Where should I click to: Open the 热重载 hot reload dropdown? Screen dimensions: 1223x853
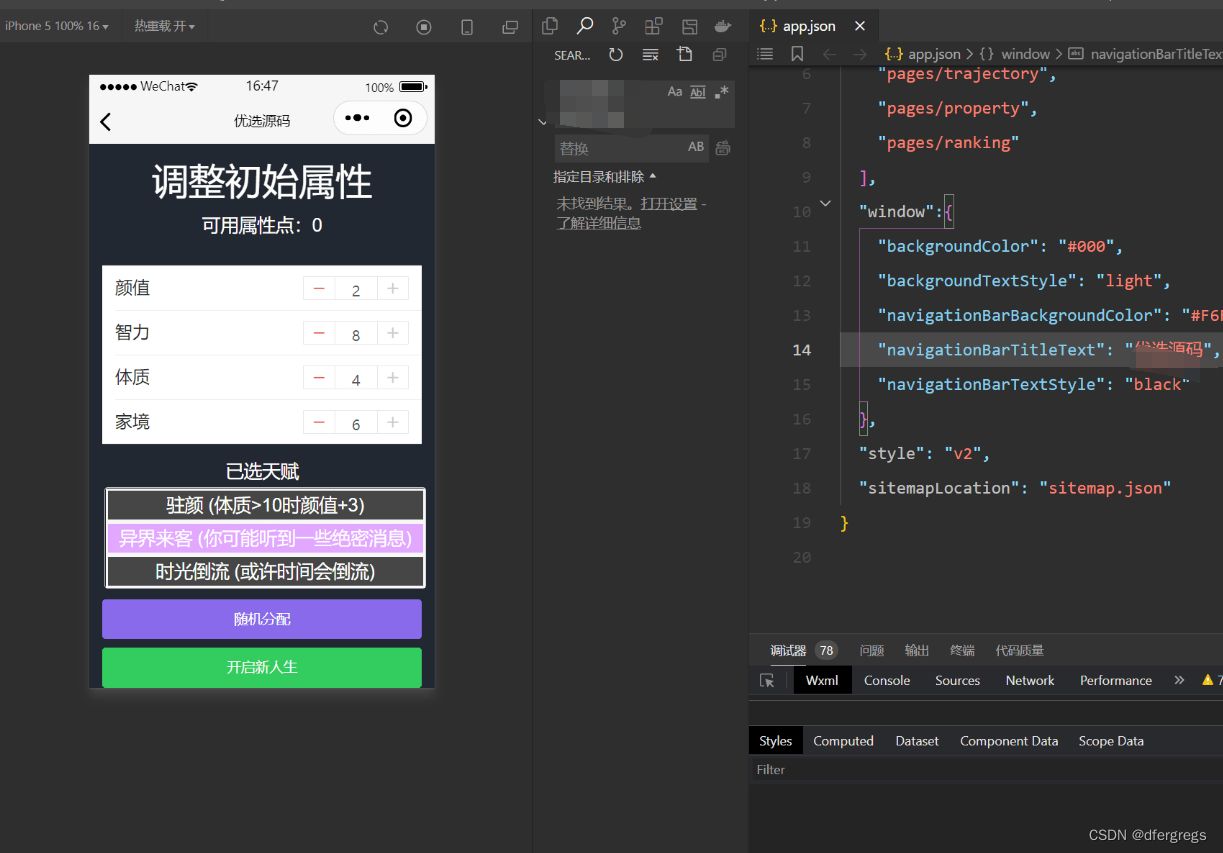tap(165, 26)
